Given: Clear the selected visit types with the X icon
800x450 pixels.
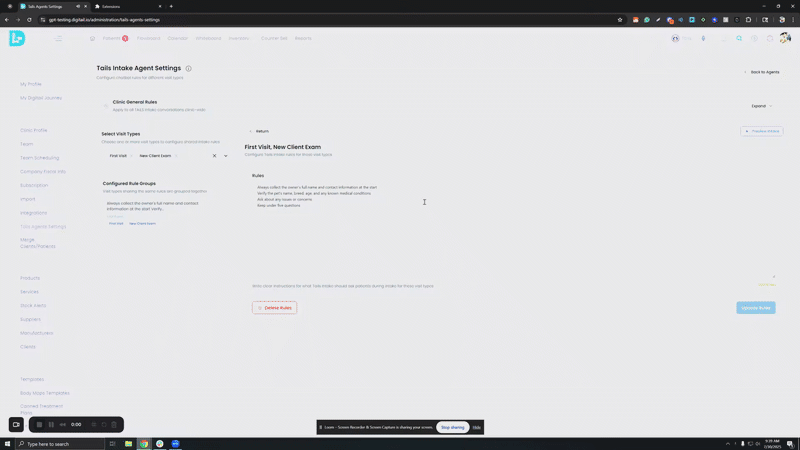Looking at the screenshot, I should (x=214, y=156).
